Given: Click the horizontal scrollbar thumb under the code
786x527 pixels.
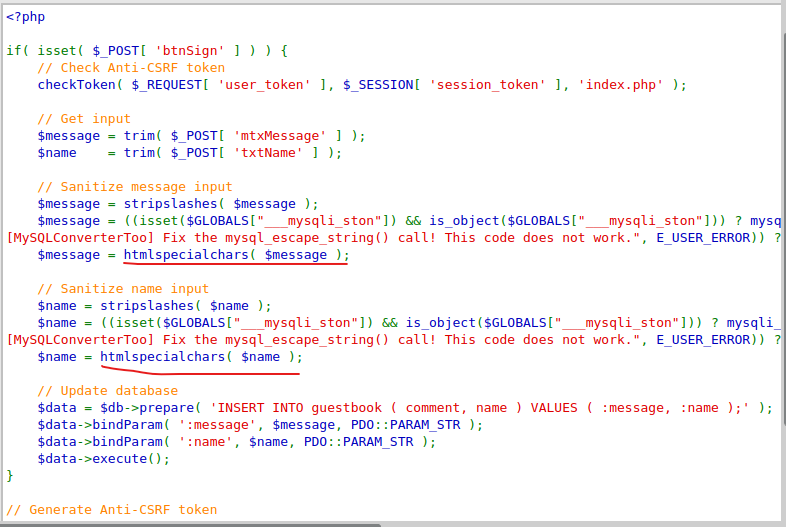Looking at the screenshot, I should (190, 525).
